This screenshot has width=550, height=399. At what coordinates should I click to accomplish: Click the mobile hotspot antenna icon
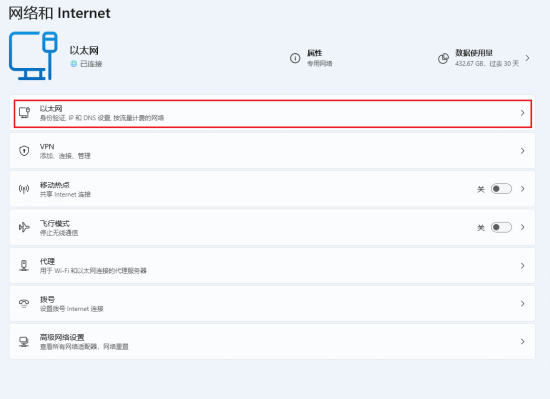click(24, 189)
